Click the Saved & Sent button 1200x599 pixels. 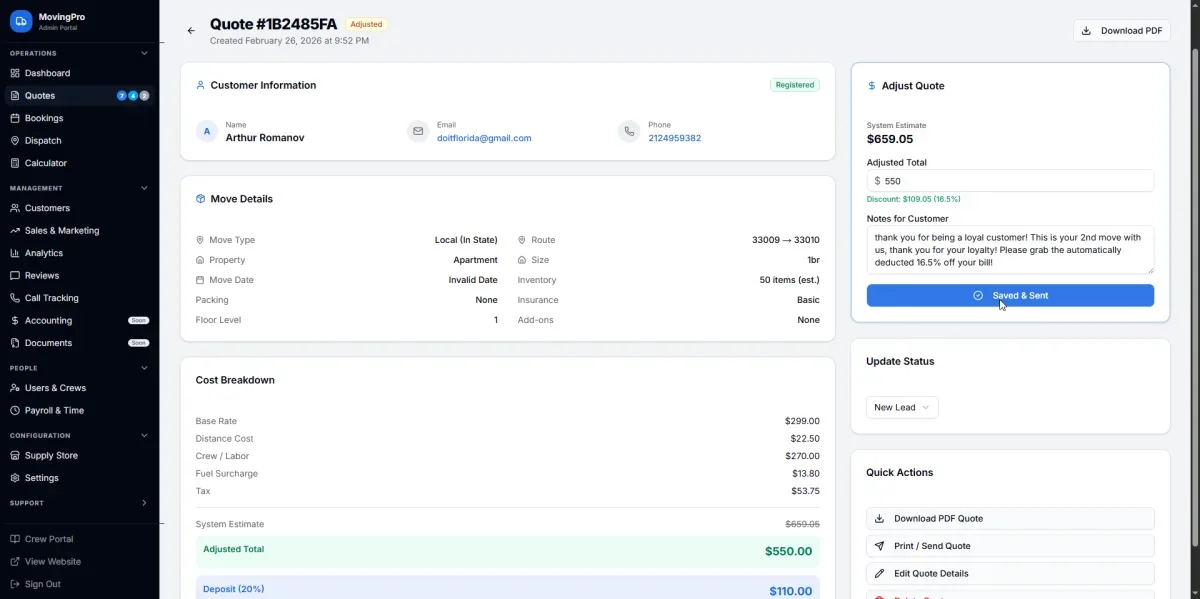1010,295
